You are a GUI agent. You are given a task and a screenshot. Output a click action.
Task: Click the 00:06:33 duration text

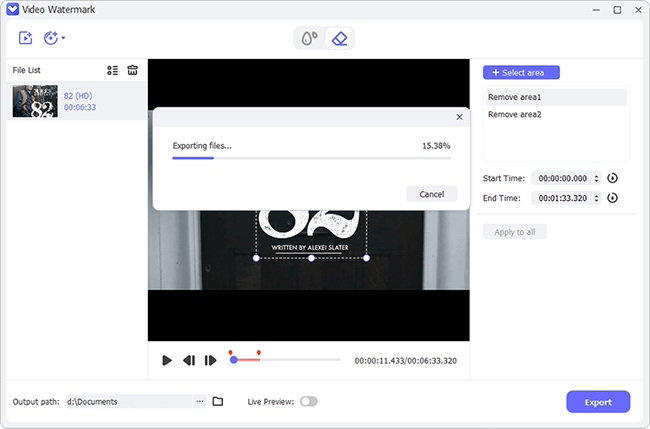[80, 107]
